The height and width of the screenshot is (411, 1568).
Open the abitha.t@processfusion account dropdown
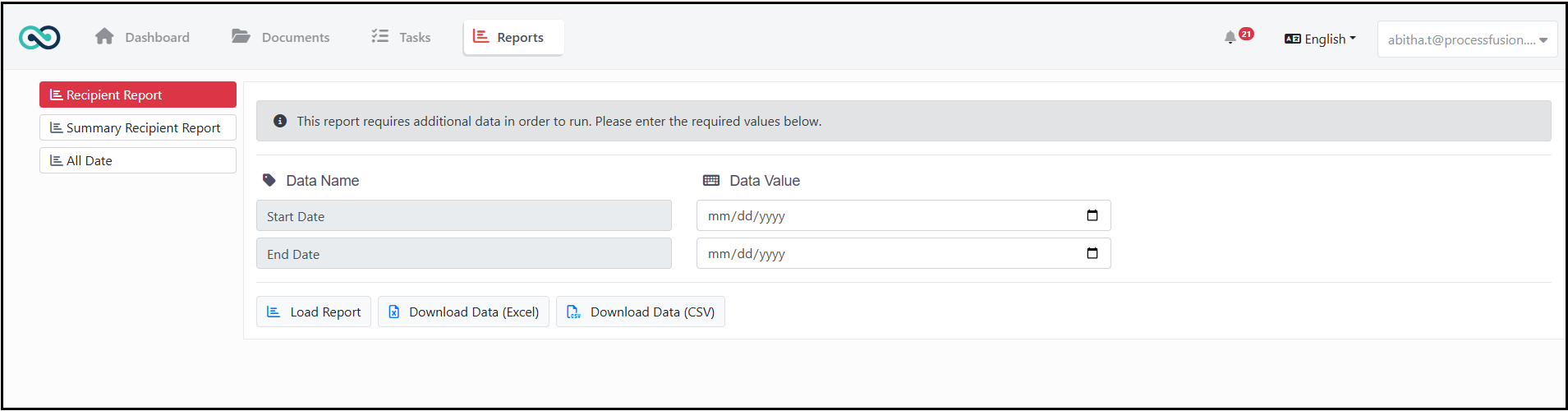tap(1467, 39)
